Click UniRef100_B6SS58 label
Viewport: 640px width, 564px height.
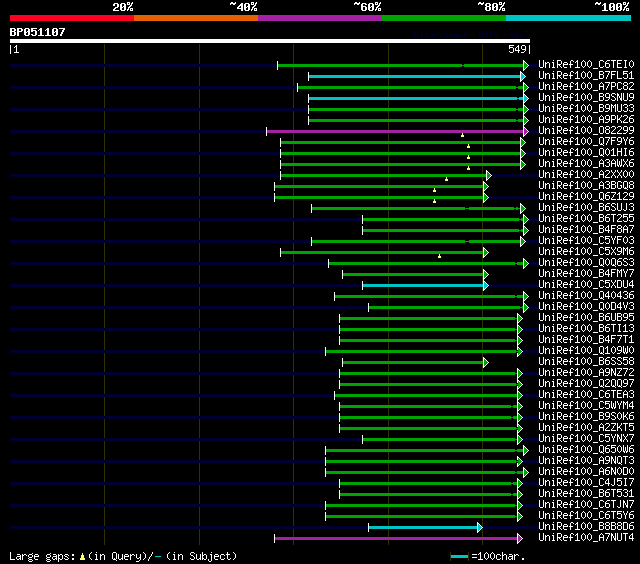coord(586,362)
